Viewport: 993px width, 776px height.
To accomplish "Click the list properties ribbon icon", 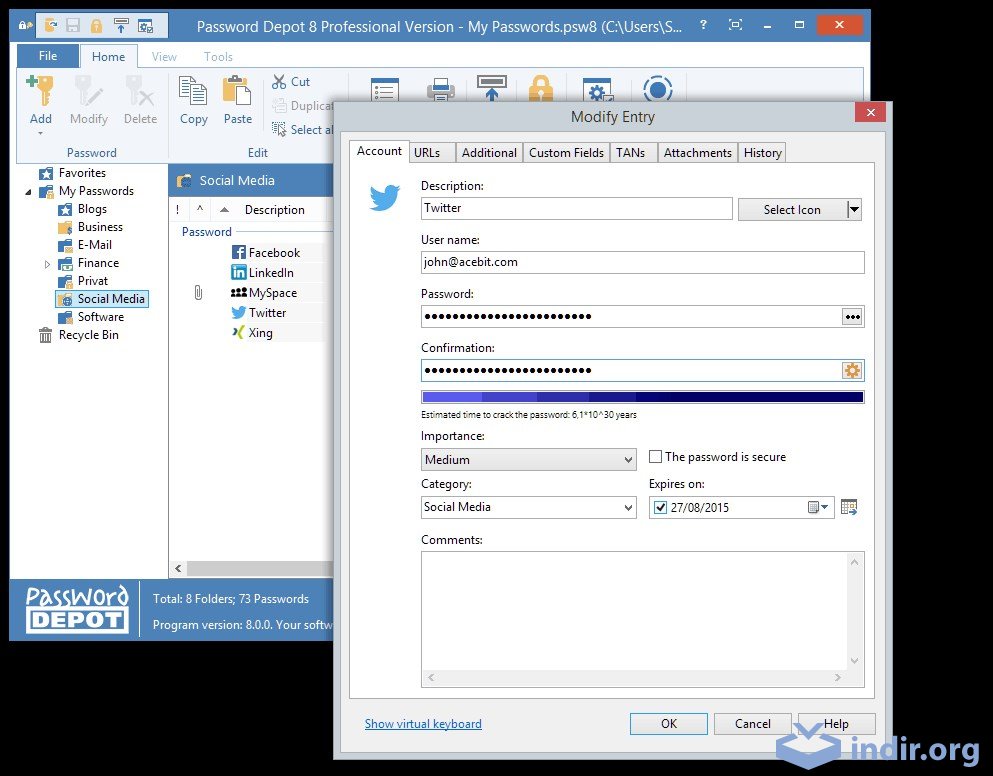I will 384,90.
